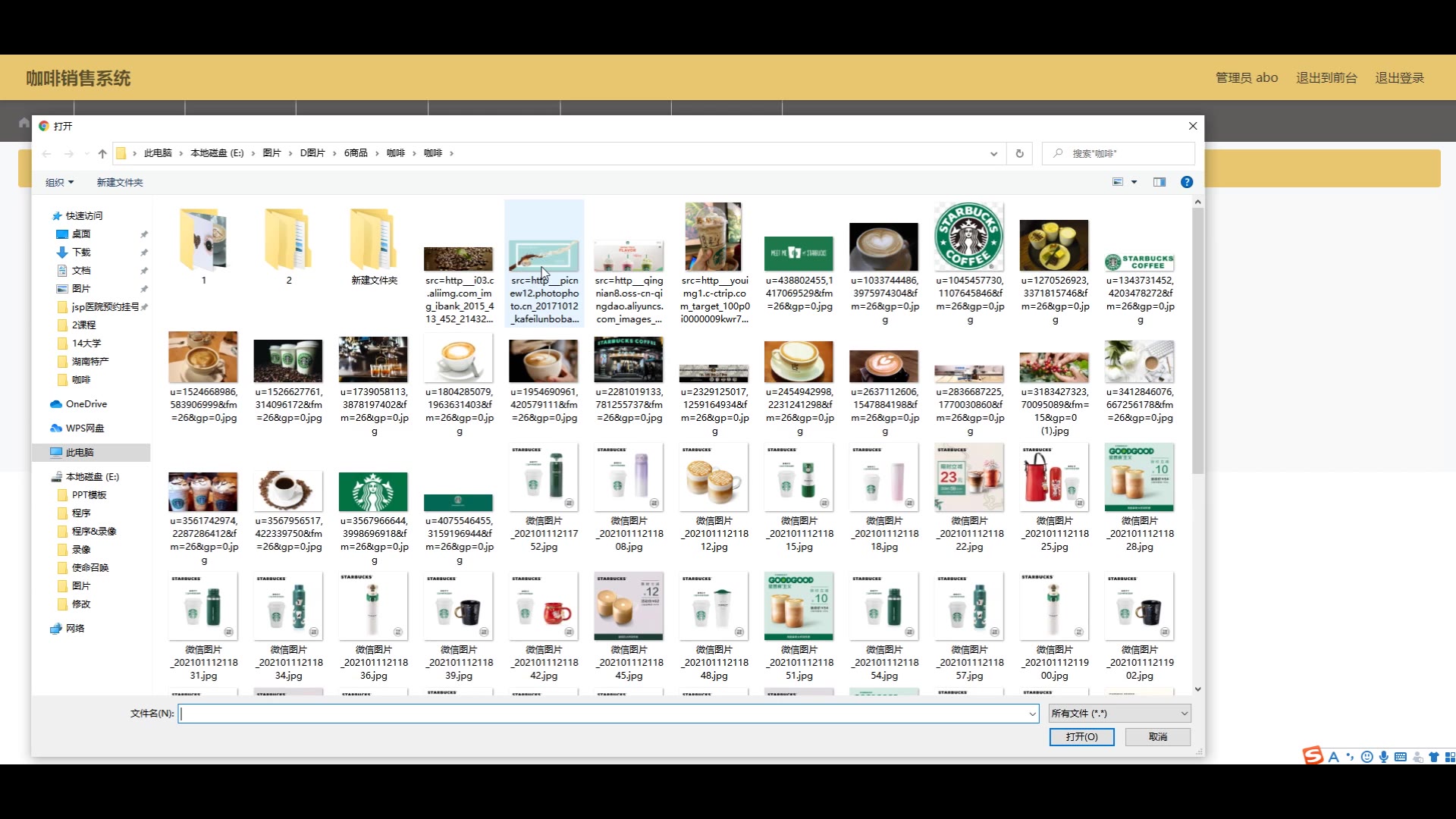Go up one folder level arrow
The image size is (1456, 819).
pyautogui.click(x=102, y=153)
